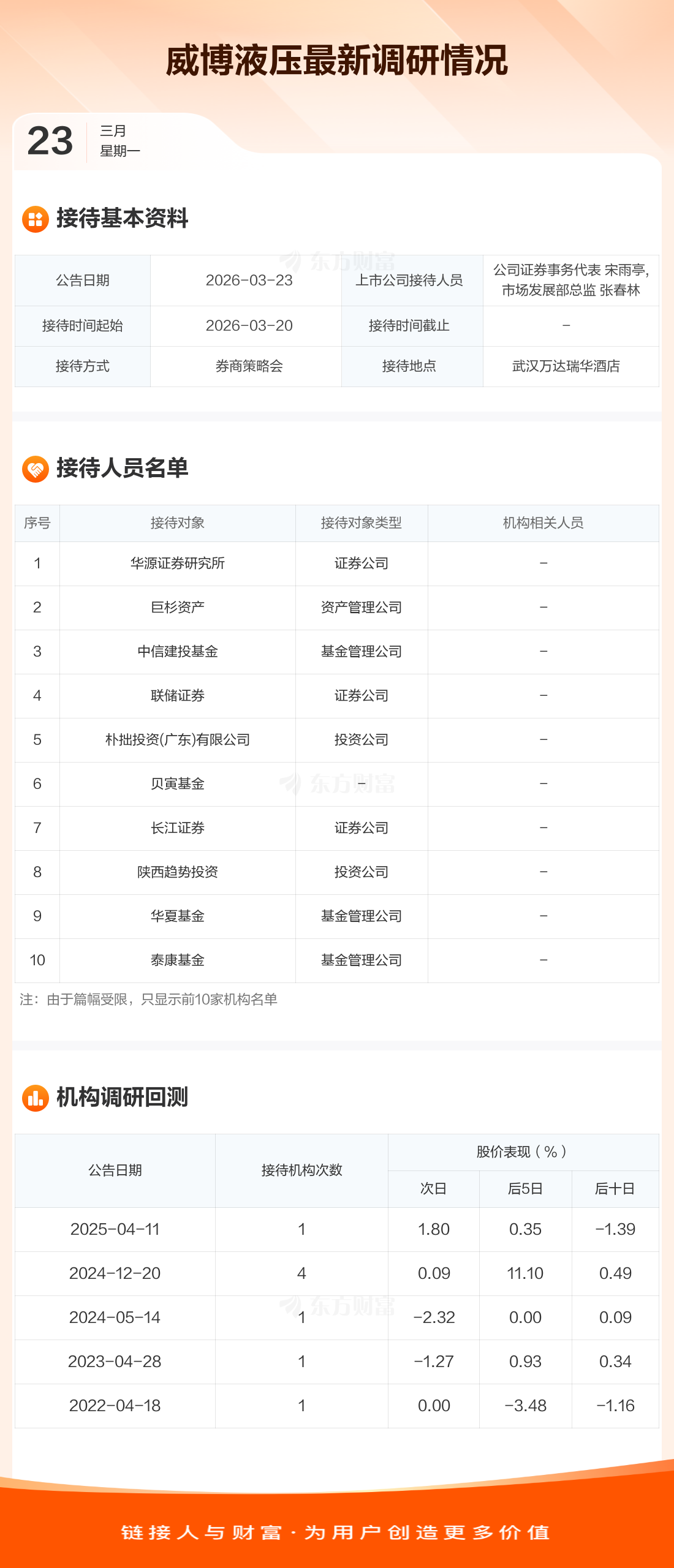
Task: Click the 接待对象类型 column header
Action: point(362,523)
